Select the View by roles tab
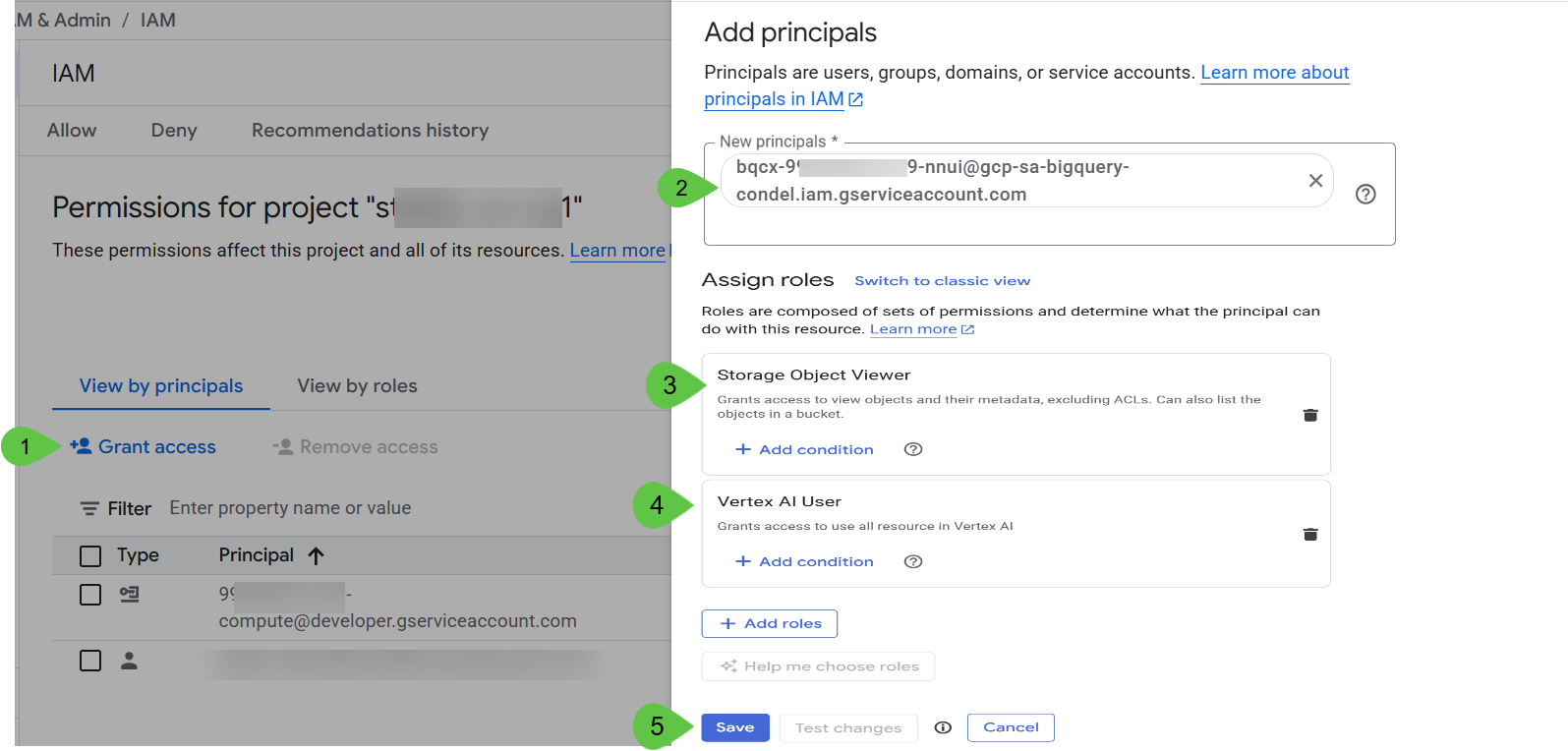The height and width of the screenshot is (751, 1568). (357, 386)
